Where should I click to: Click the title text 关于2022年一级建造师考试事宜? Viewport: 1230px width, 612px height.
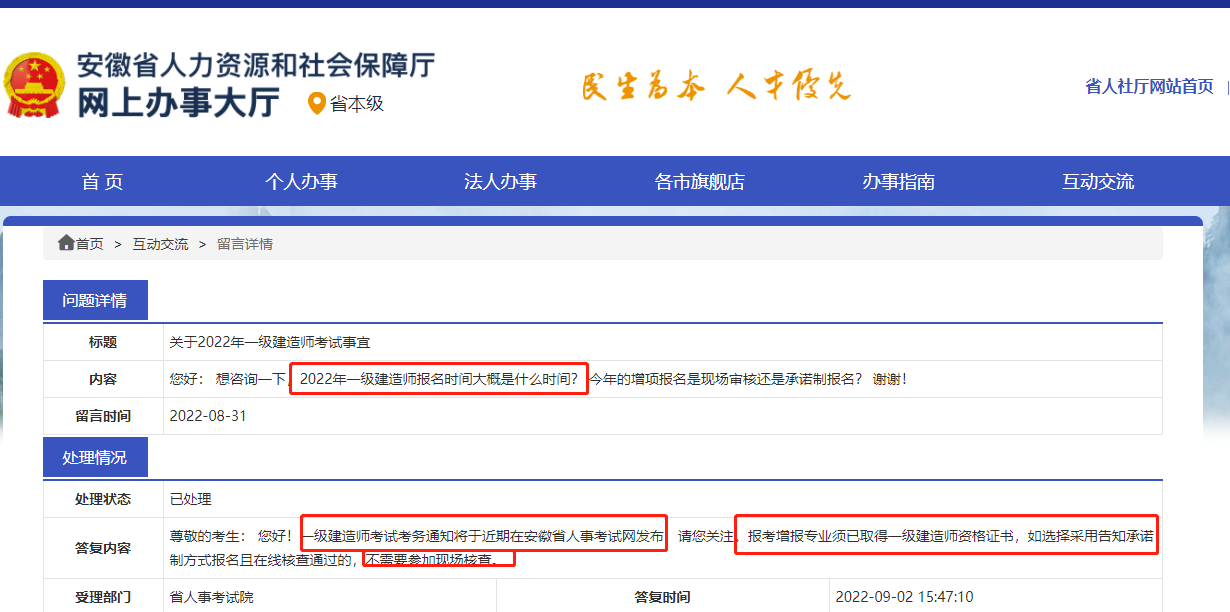pos(270,342)
